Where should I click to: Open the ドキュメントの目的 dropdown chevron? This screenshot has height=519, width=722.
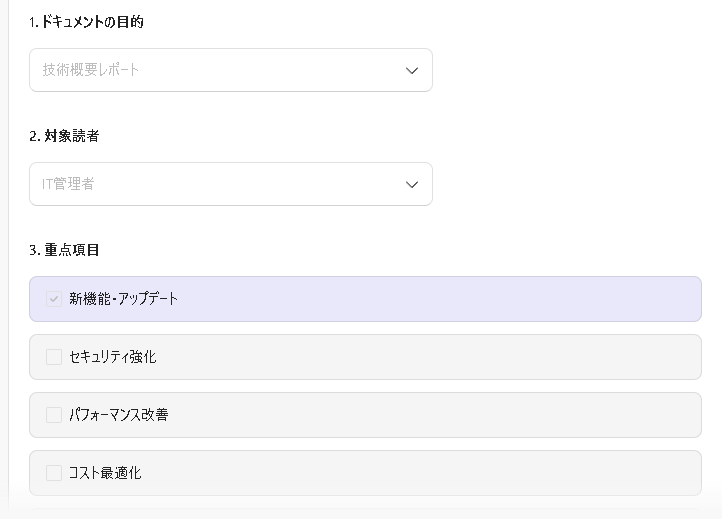(411, 70)
